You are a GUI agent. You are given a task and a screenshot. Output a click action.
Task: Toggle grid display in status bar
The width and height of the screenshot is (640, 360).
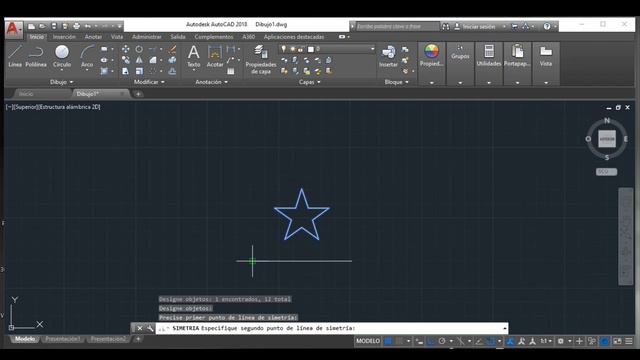pyautogui.click(x=388, y=341)
